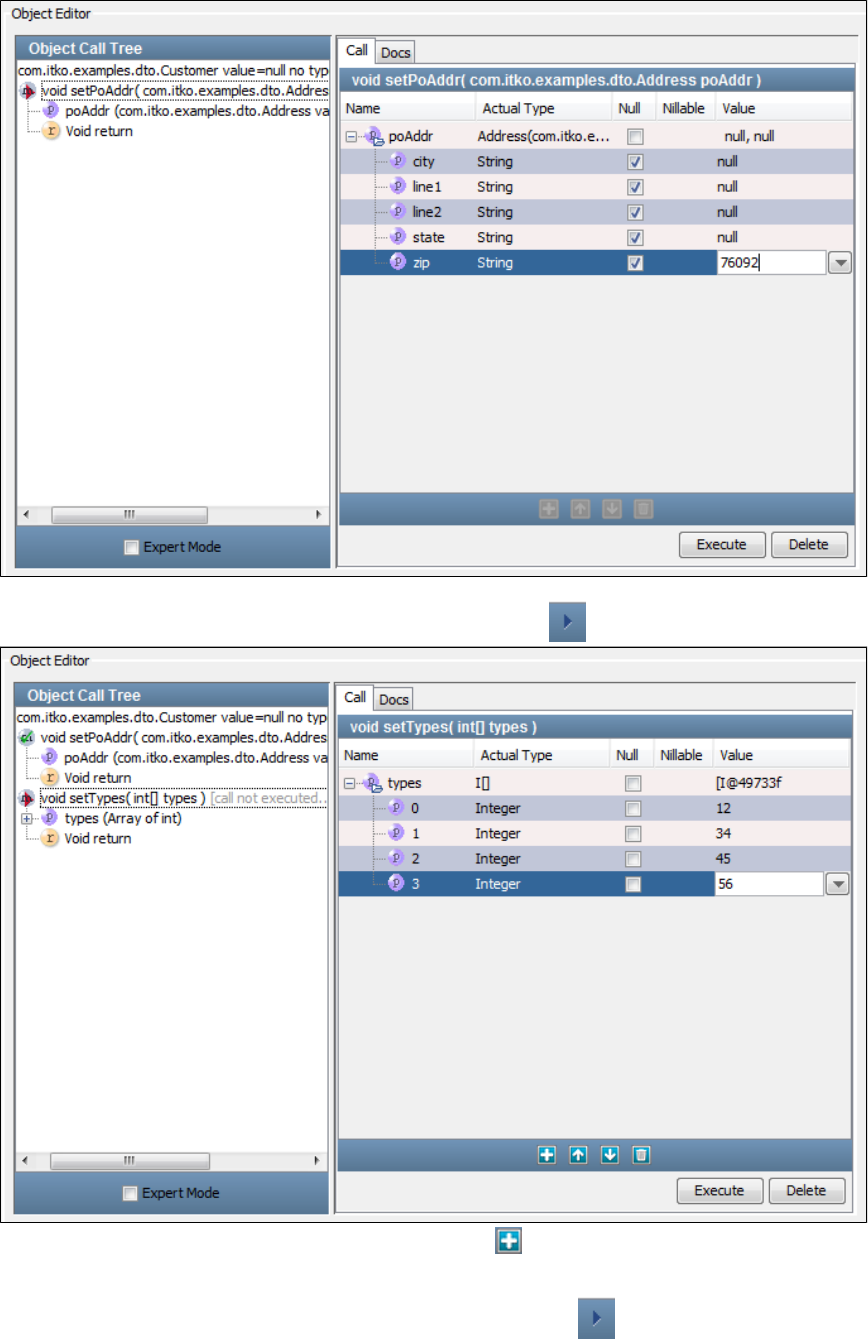This screenshot has height=1339, width=868.
Task: Click into the value field showing 56
Action: (768, 884)
